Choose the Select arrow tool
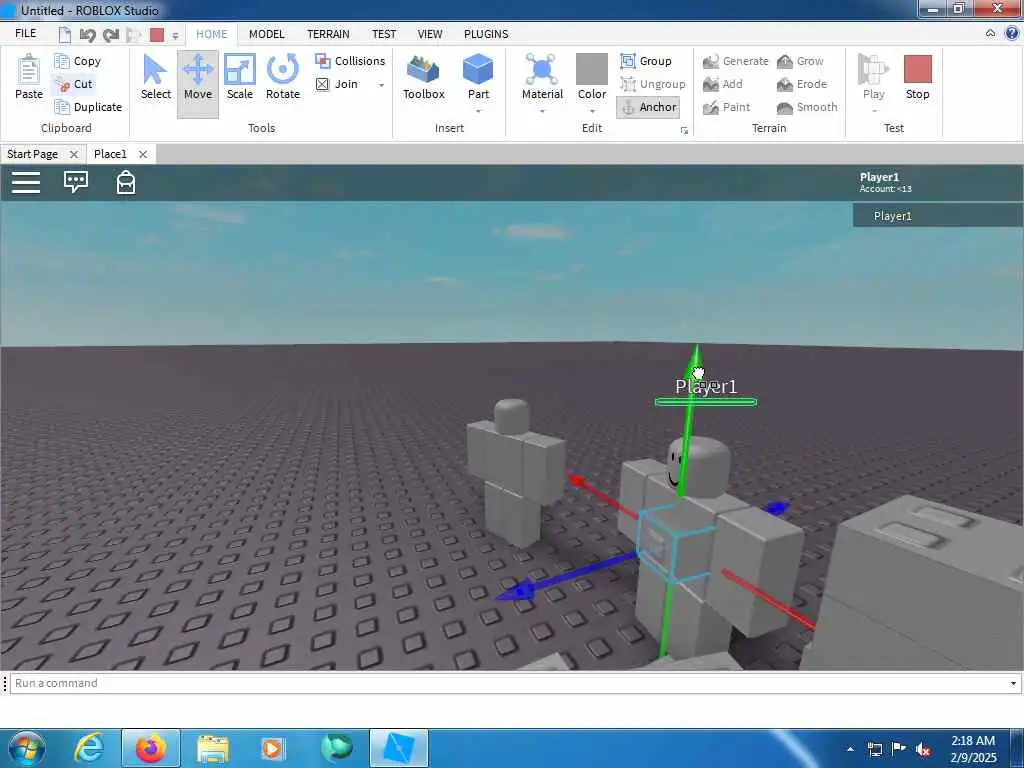The height and width of the screenshot is (768, 1024). pyautogui.click(x=155, y=77)
